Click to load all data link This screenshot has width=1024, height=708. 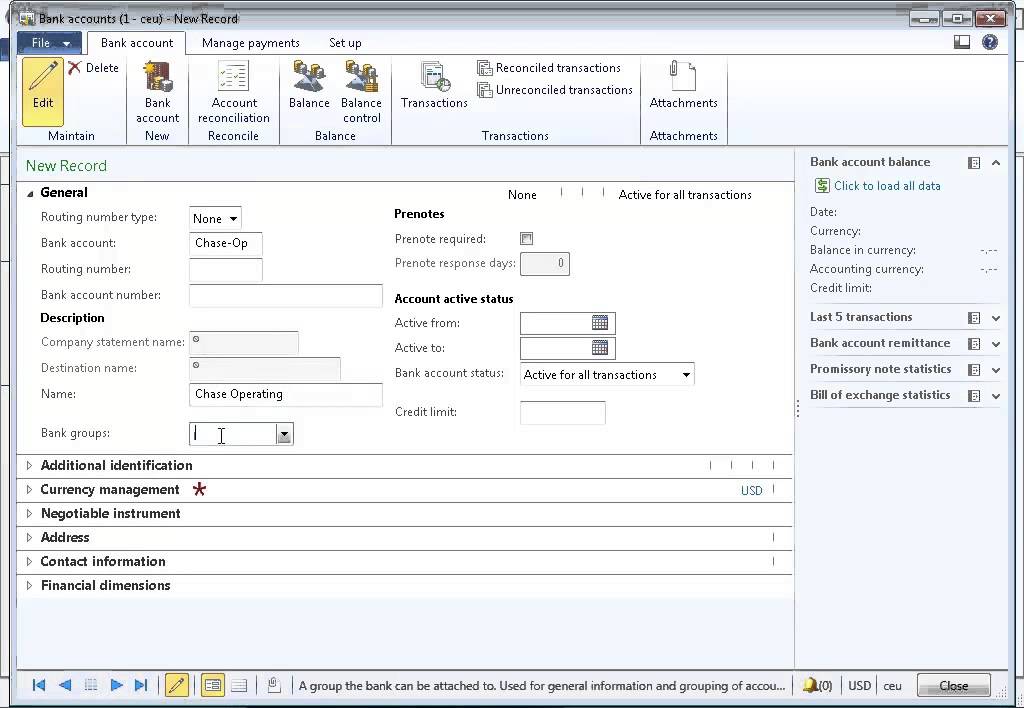pos(887,185)
